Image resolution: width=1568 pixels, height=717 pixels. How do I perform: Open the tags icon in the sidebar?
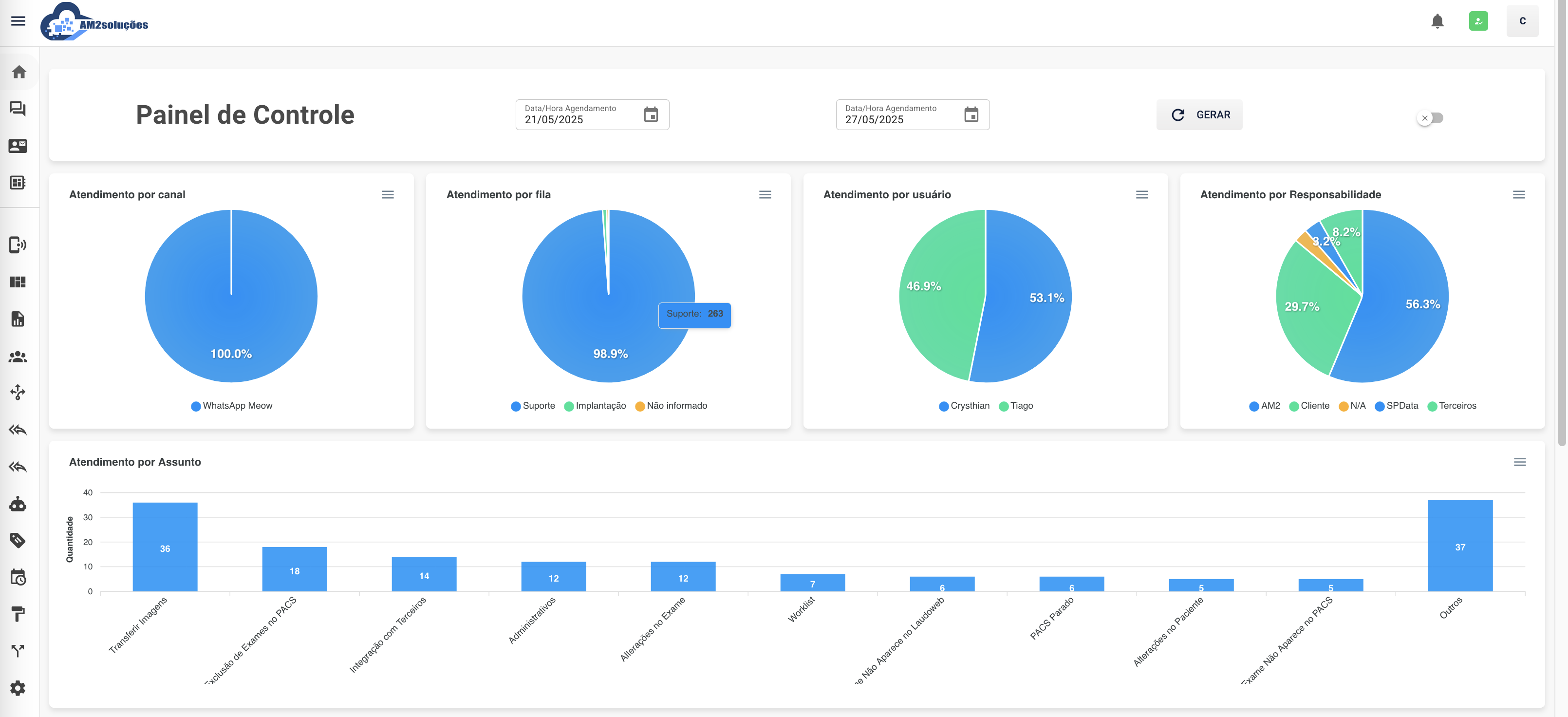pyautogui.click(x=18, y=541)
